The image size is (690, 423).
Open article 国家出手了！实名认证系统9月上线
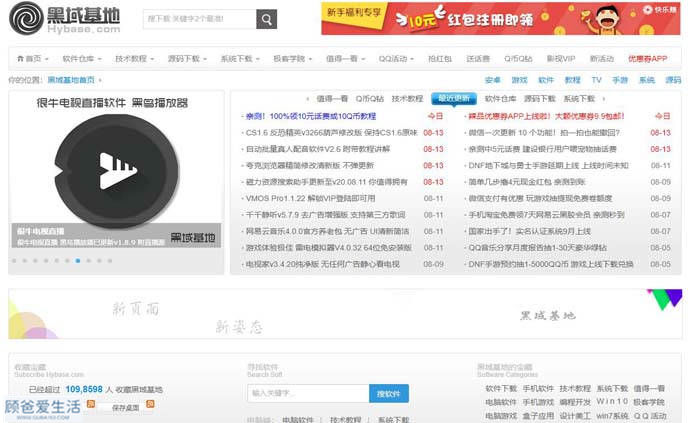(529, 231)
